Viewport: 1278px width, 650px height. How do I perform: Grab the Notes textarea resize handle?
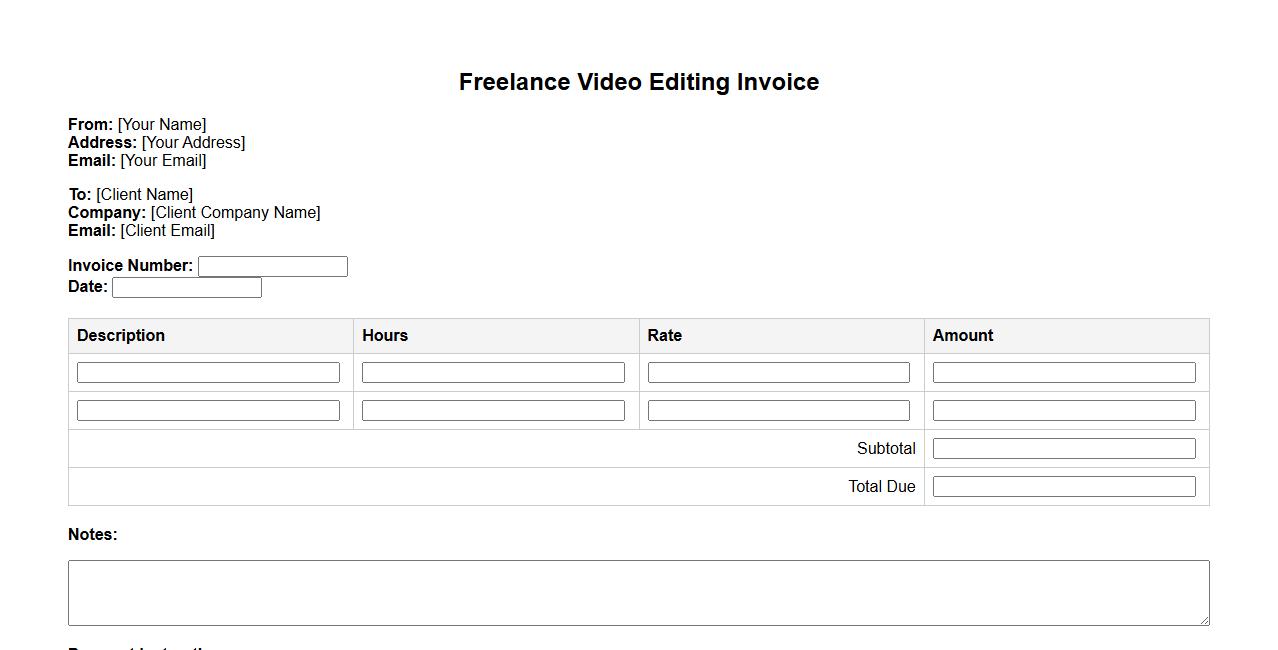[x=1203, y=620]
